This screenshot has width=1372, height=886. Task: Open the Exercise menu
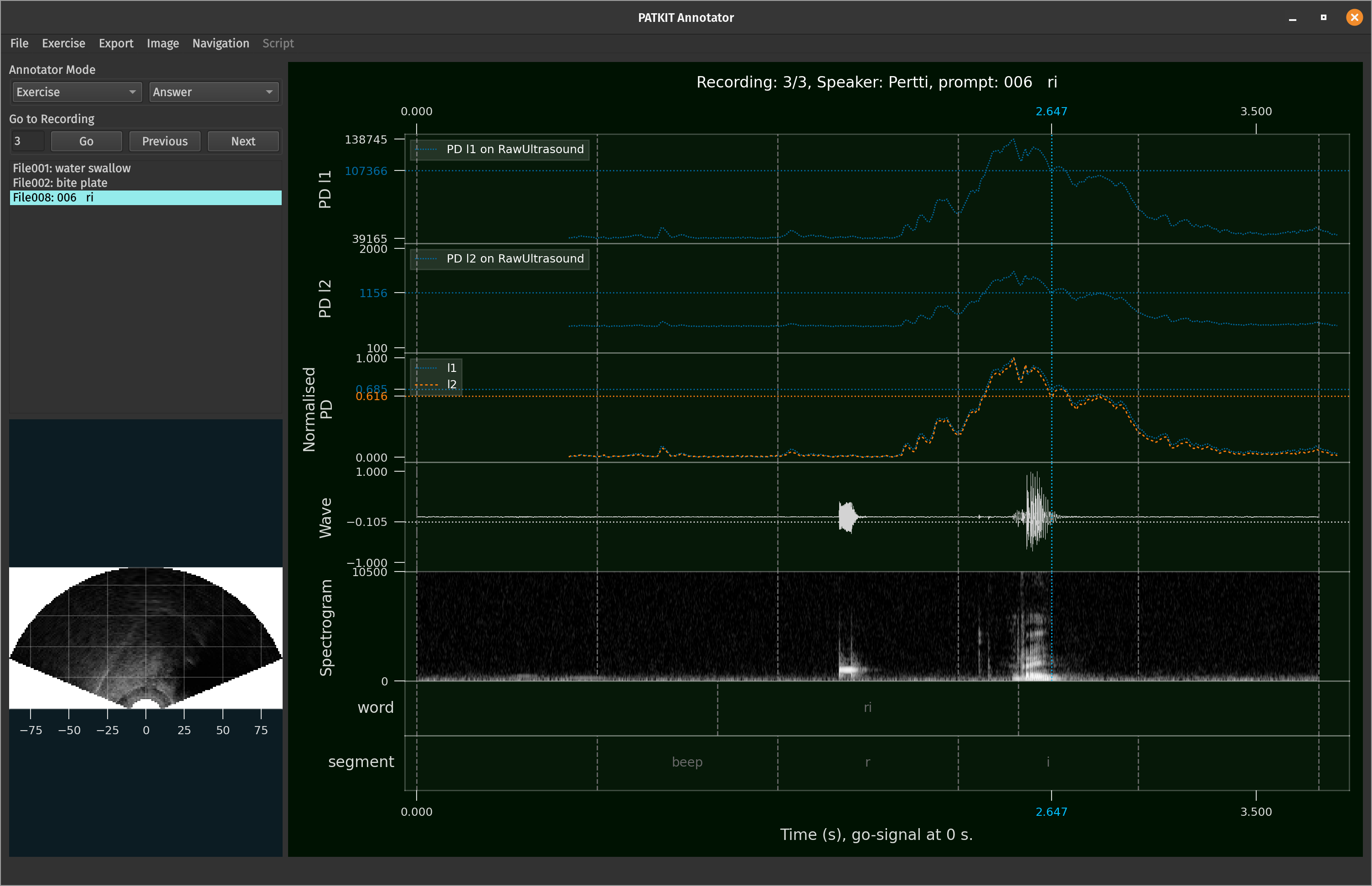(x=63, y=43)
